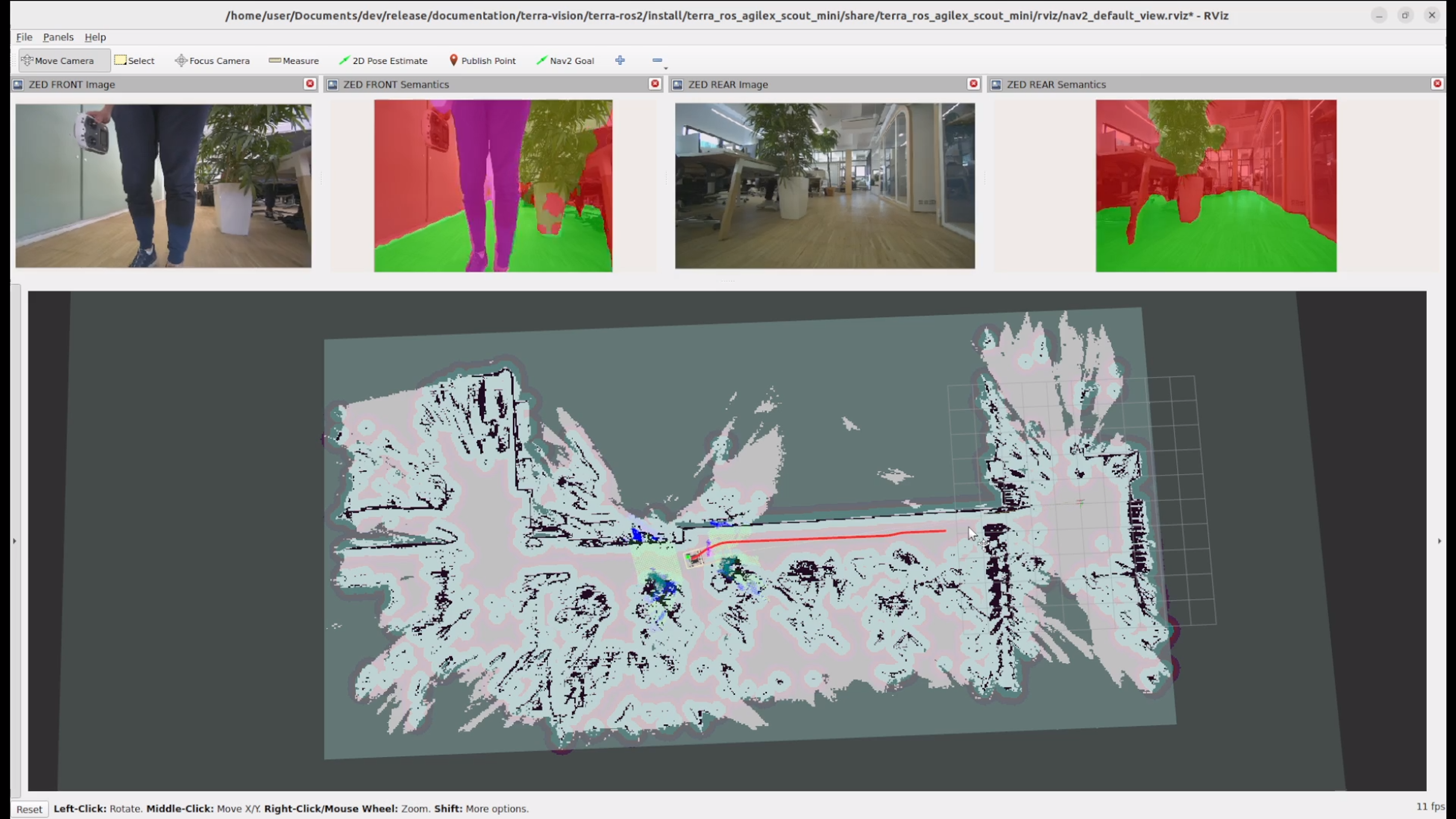The height and width of the screenshot is (819, 1456).
Task: Activate the Select tool
Action: tap(134, 61)
